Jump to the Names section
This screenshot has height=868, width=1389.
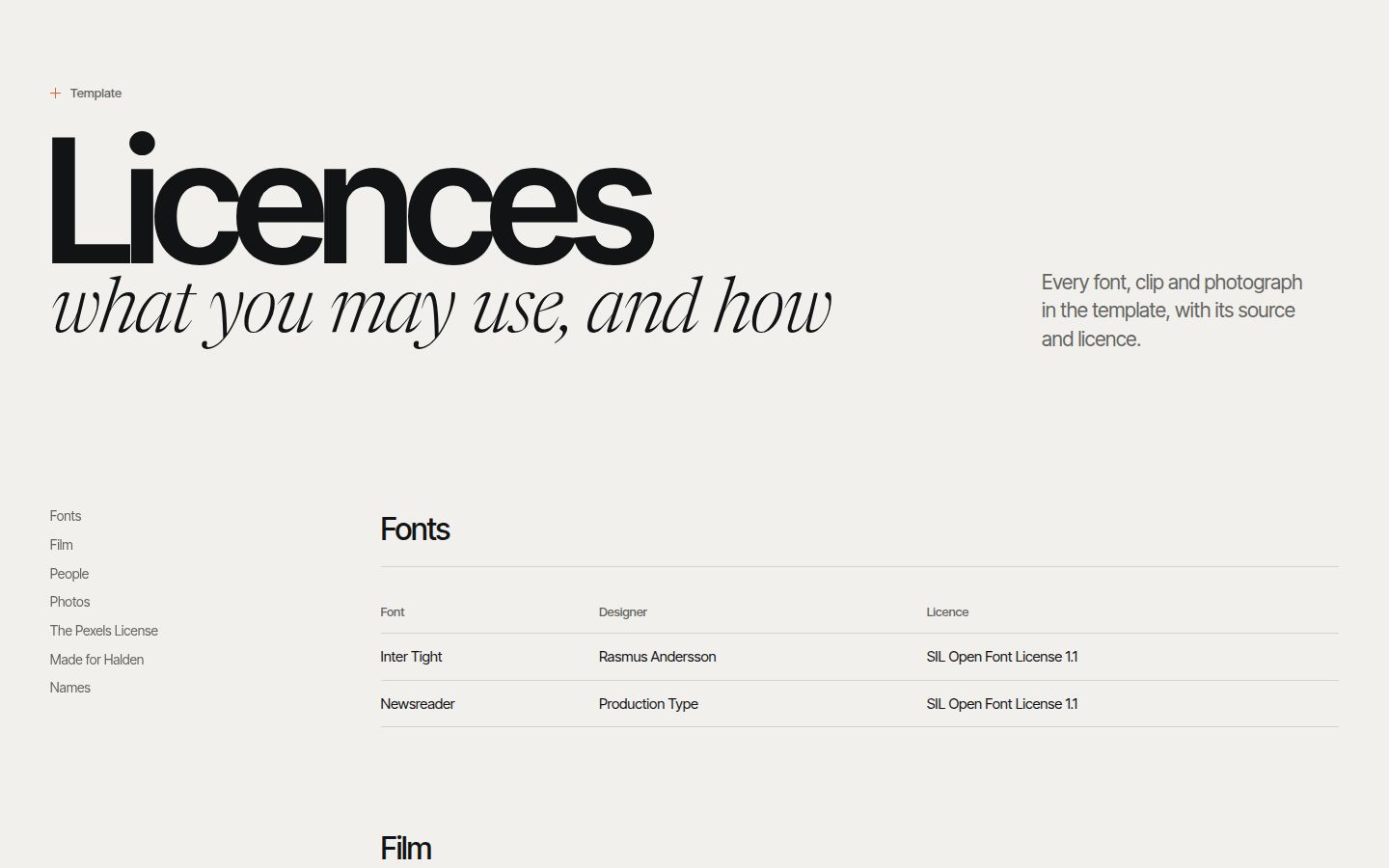pyautogui.click(x=70, y=688)
